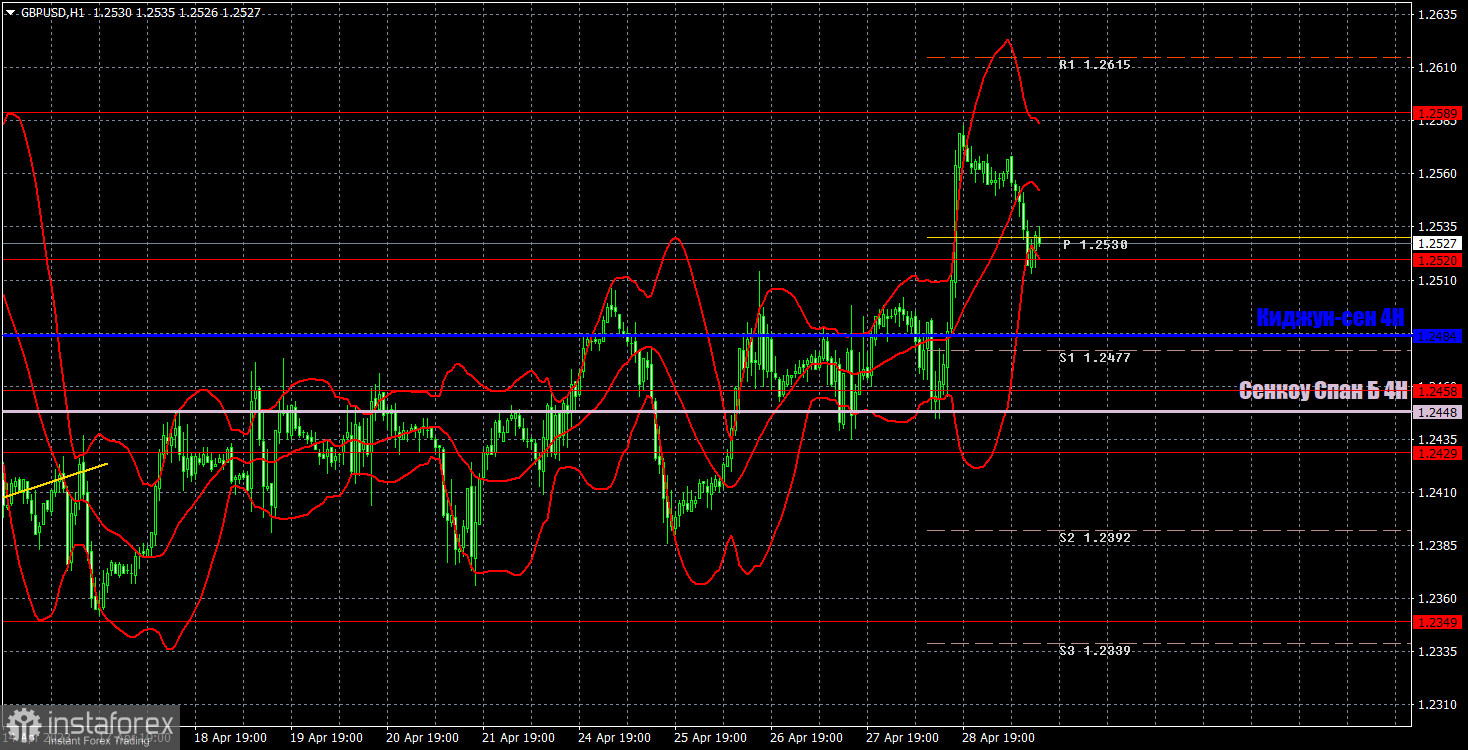Viewport: 1468px width, 750px height.
Task: Click the blue Kijun-sen 4H line label
Action: 1330,317
